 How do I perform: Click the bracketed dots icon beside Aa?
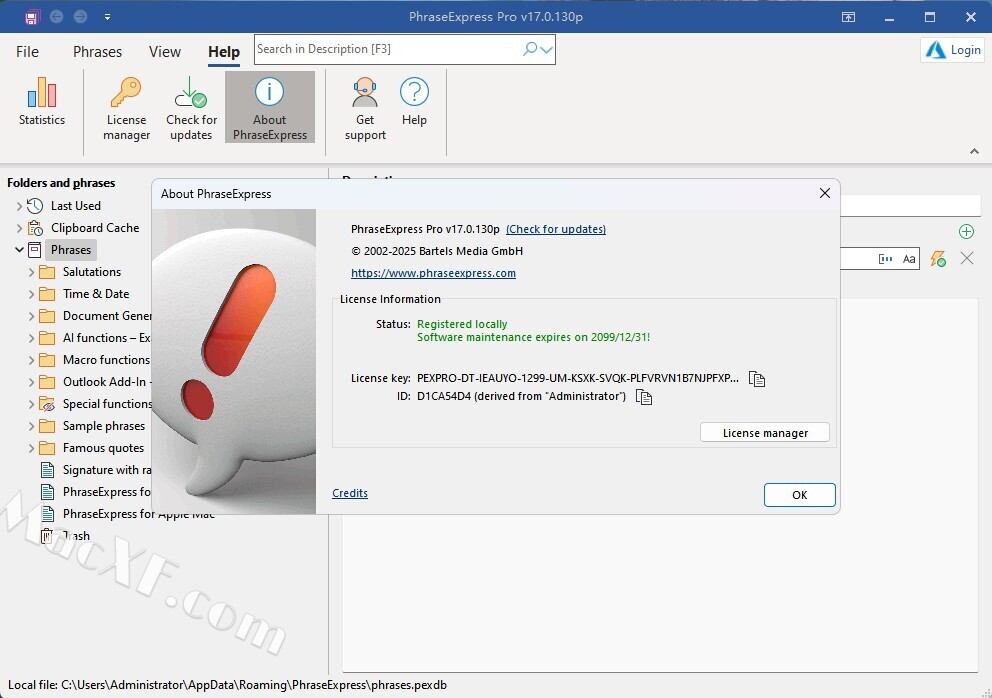885,259
